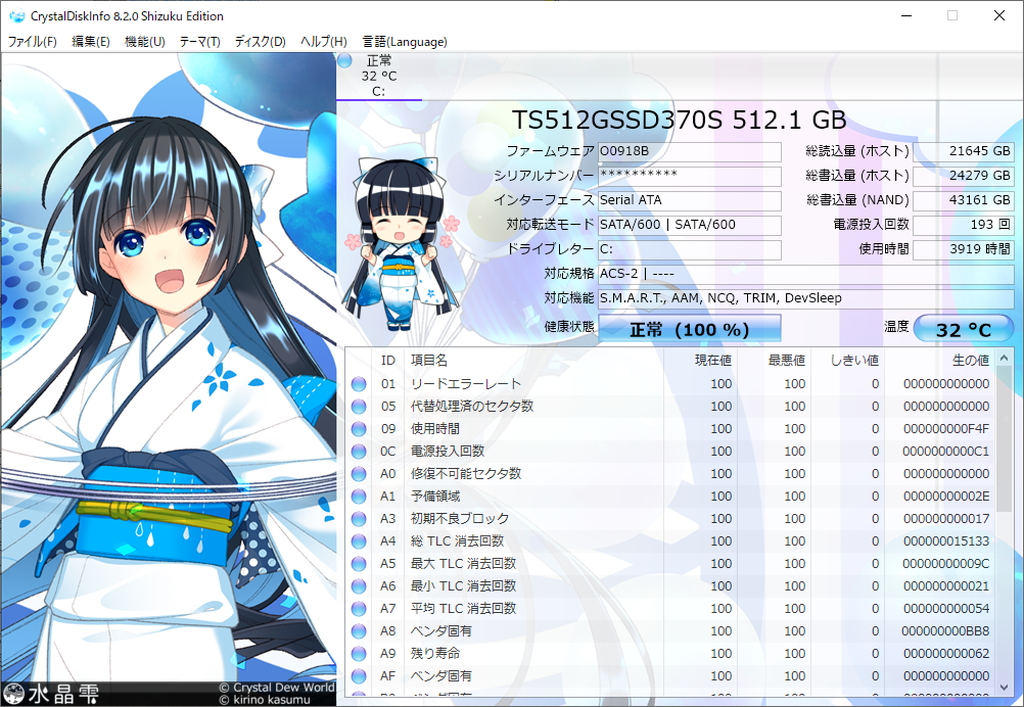
Task: Open the テーマ(T) menu
Action: [199, 42]
